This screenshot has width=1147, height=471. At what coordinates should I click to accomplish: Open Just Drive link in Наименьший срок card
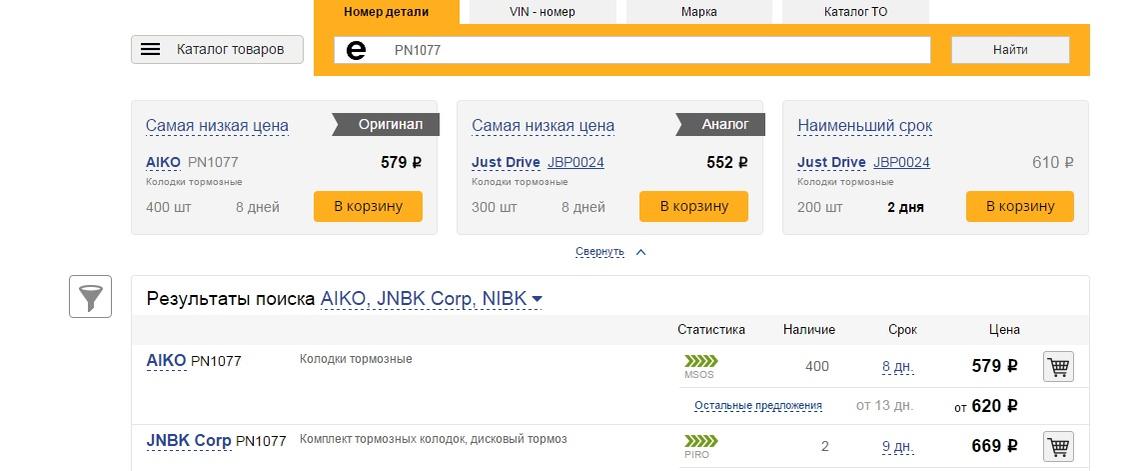832,162
